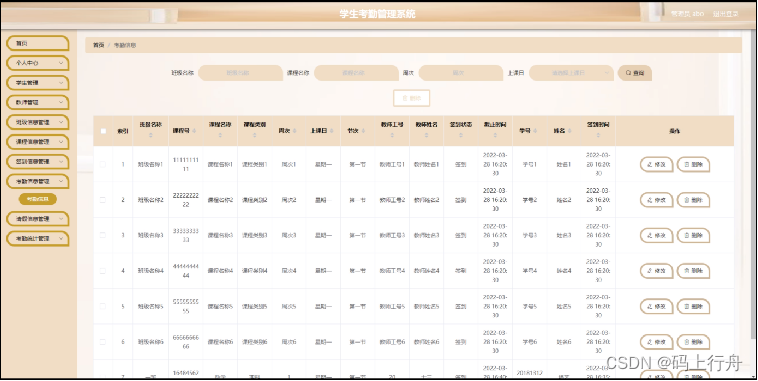Click the 课程号 column sort arrows
Image resolution: width=758 pixels, height=381 pixels.
tap(194, 131)
